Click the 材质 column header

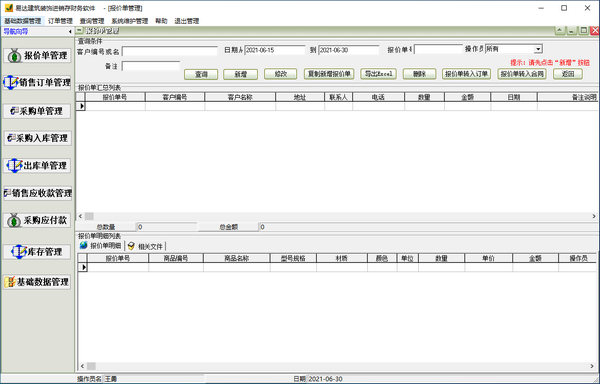pos(342,258)
